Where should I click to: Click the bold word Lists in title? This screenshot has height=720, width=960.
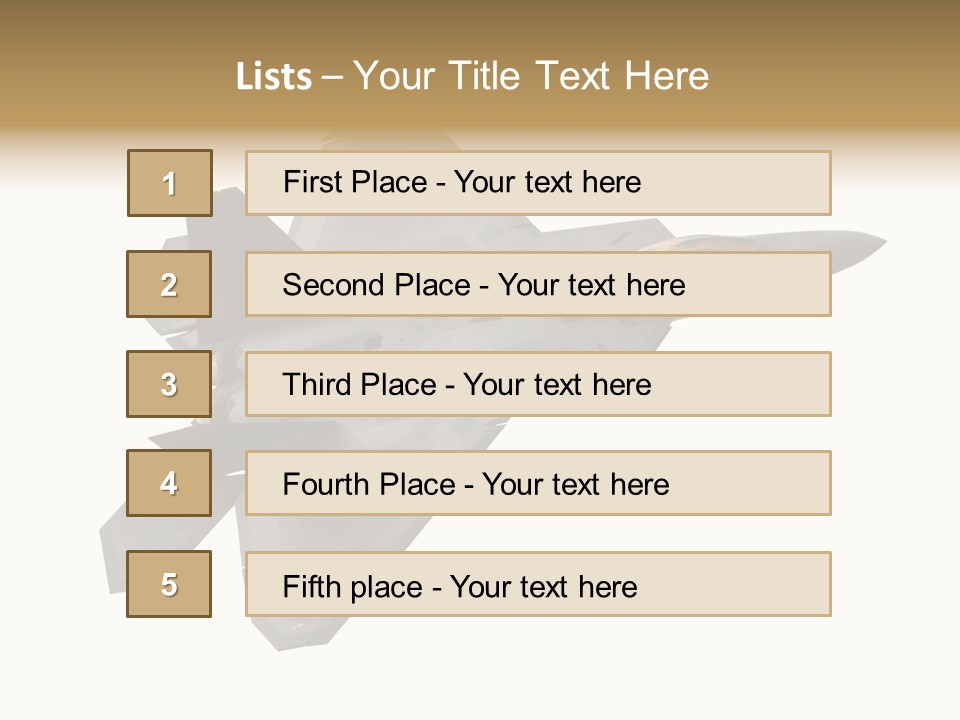click(274, 77)
